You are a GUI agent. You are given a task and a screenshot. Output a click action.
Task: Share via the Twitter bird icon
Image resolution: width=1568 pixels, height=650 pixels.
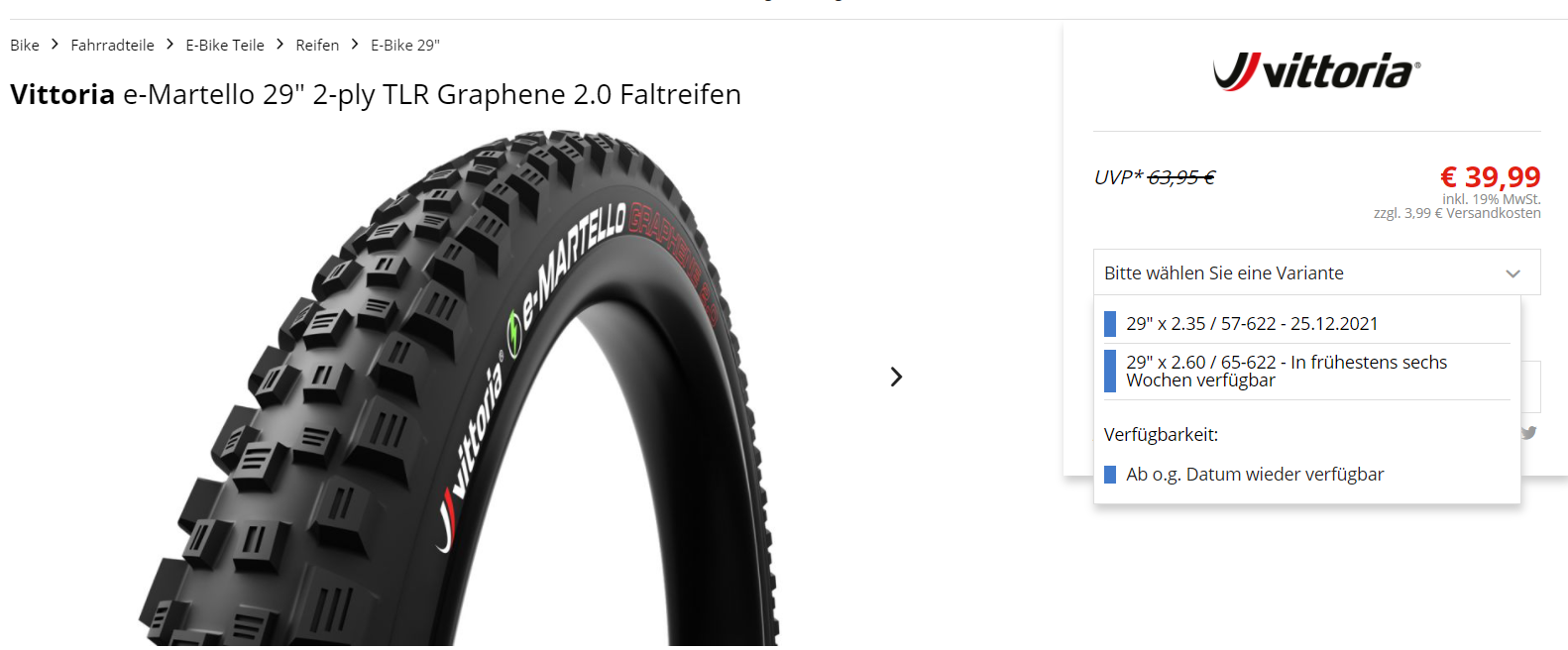point(1529,433)
